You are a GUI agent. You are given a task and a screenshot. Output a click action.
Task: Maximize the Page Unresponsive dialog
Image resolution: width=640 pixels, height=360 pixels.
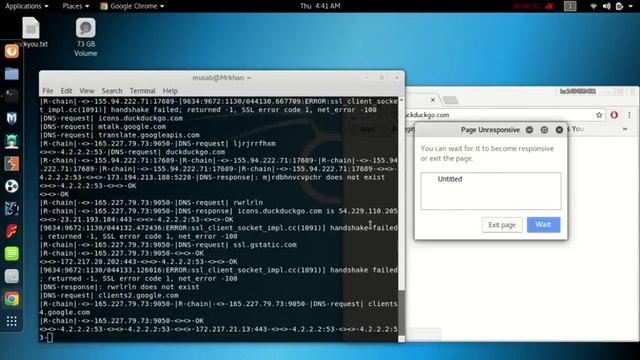544,130
